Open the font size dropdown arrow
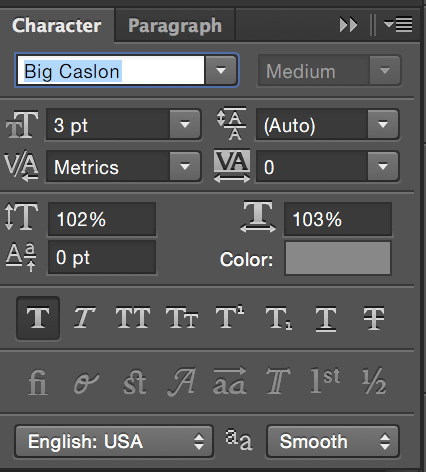Image resolution: width=426 pixels, height=472 pixels. tap(185, 124)
